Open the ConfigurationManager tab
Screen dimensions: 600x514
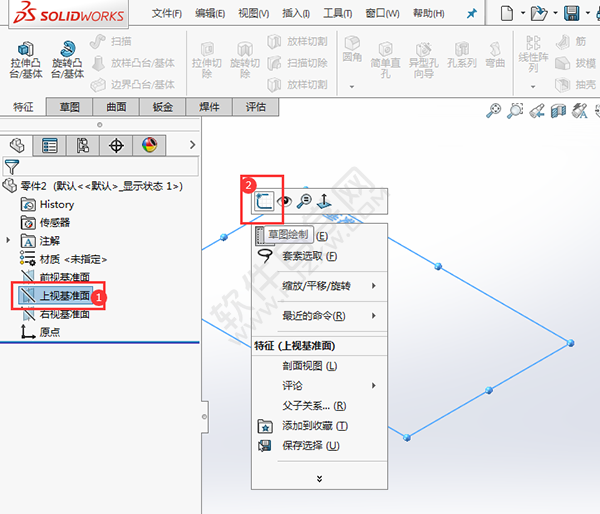83,145
